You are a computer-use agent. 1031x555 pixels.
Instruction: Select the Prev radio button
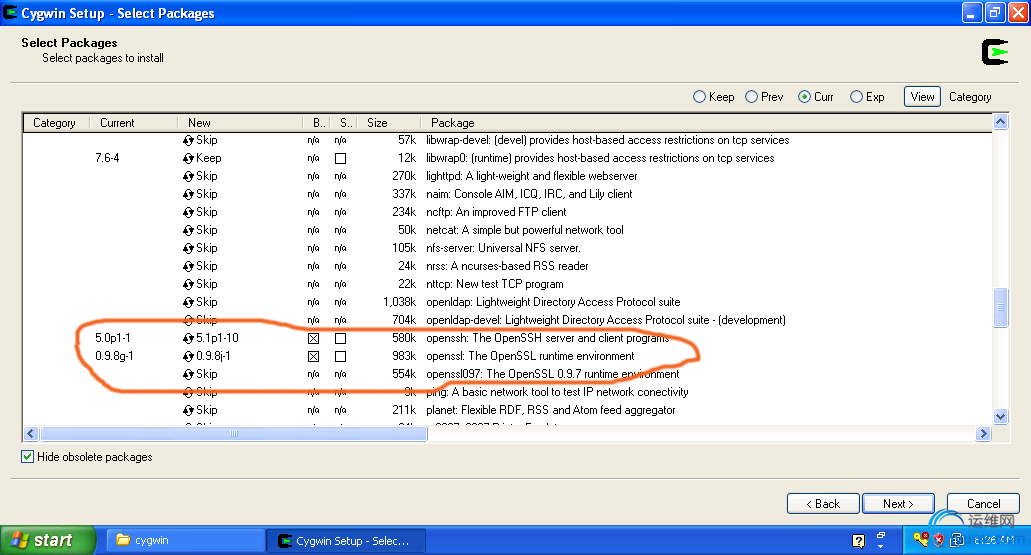[x=751, y=97]
